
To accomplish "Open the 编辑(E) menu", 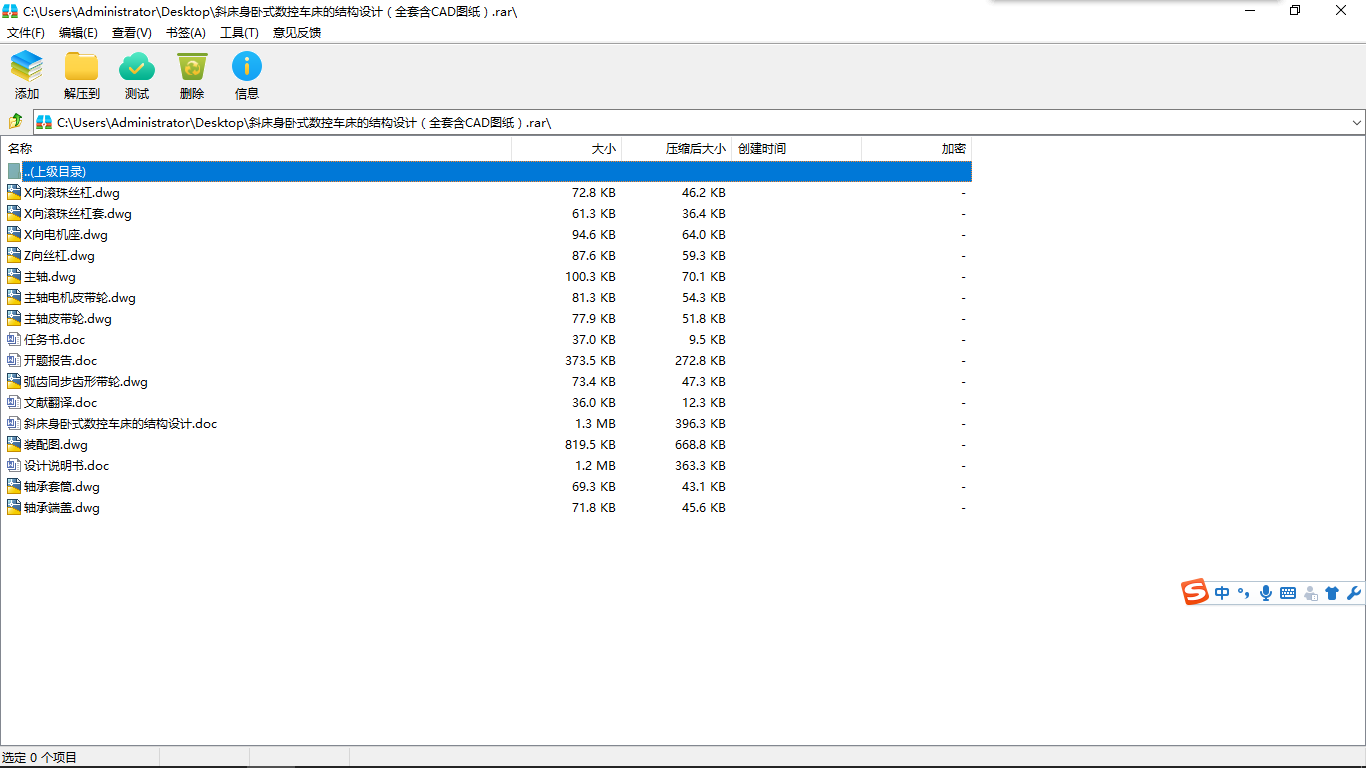I will (x=78, y=32).
